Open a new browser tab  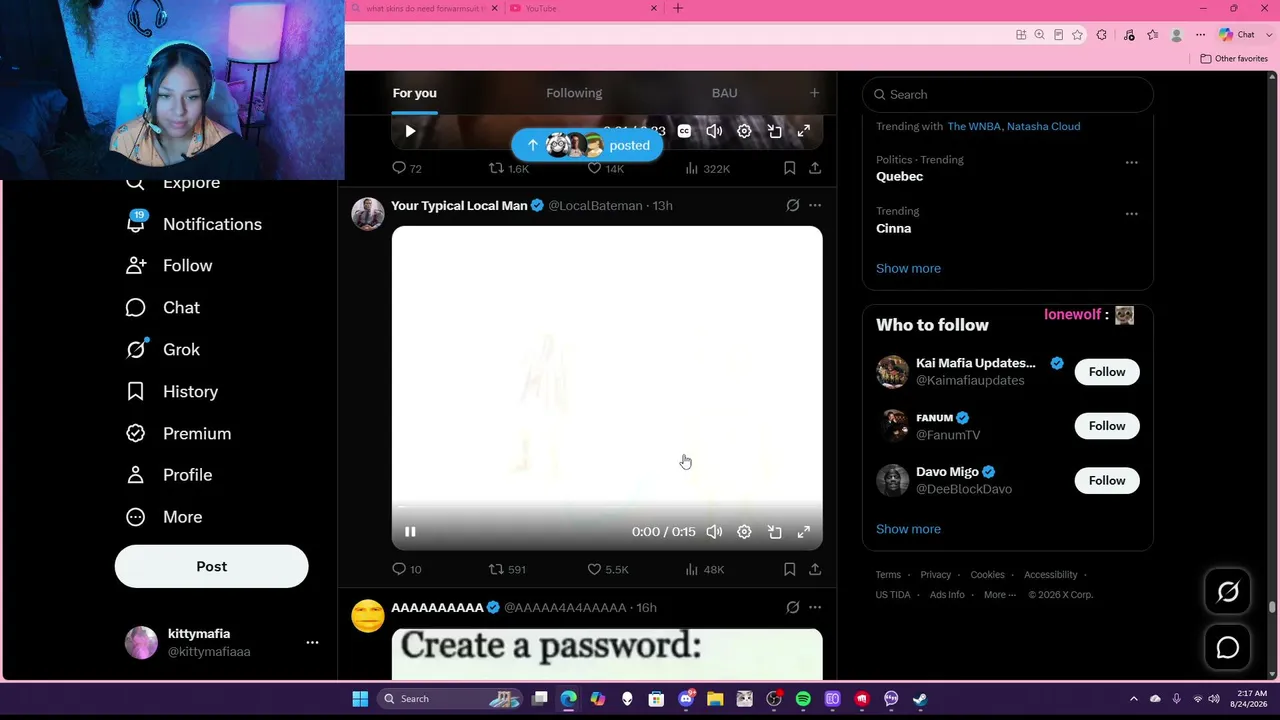click(678, 8)
